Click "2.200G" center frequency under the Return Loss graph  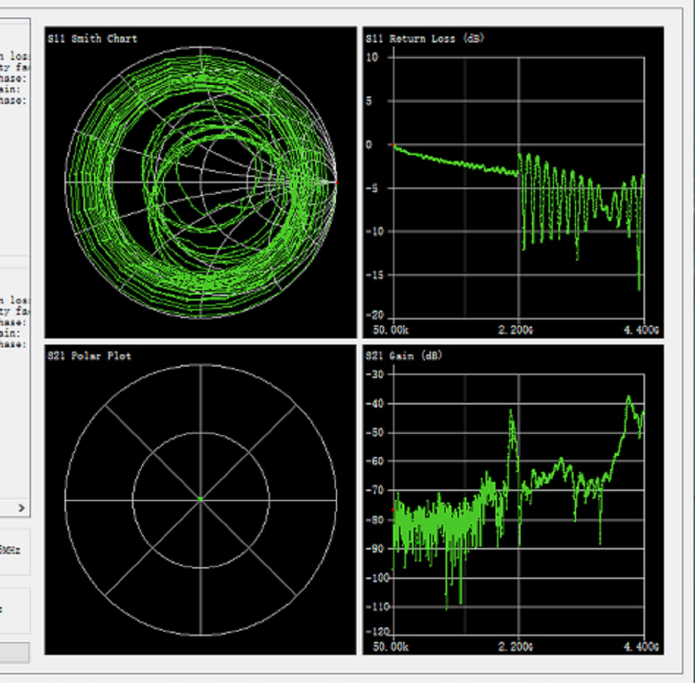click(x=516, y=330)
